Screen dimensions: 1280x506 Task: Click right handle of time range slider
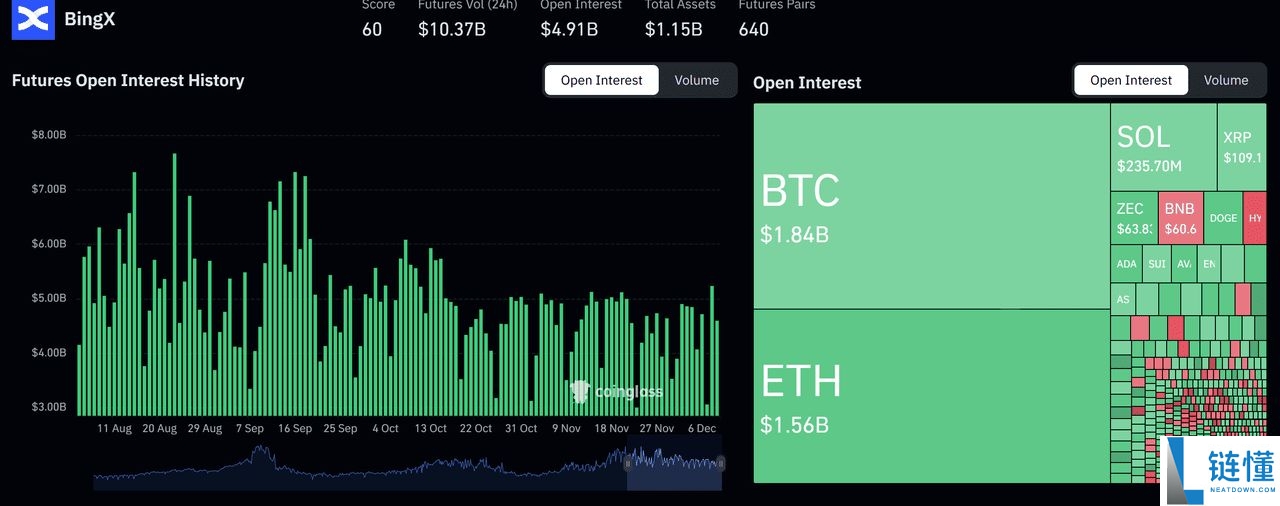[x=720, y=463]
